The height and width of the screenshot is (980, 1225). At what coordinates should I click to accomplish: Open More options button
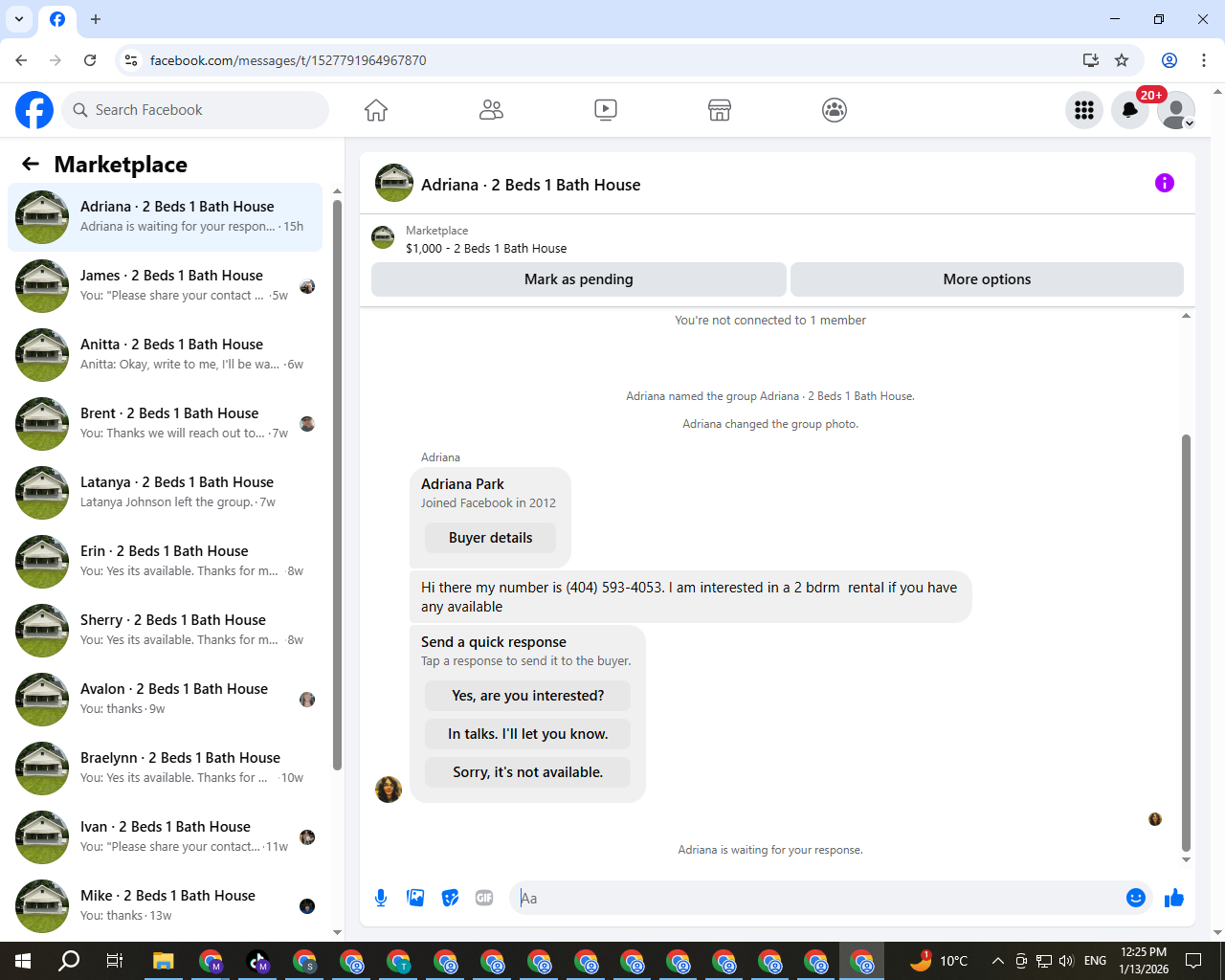click(987, 279)
